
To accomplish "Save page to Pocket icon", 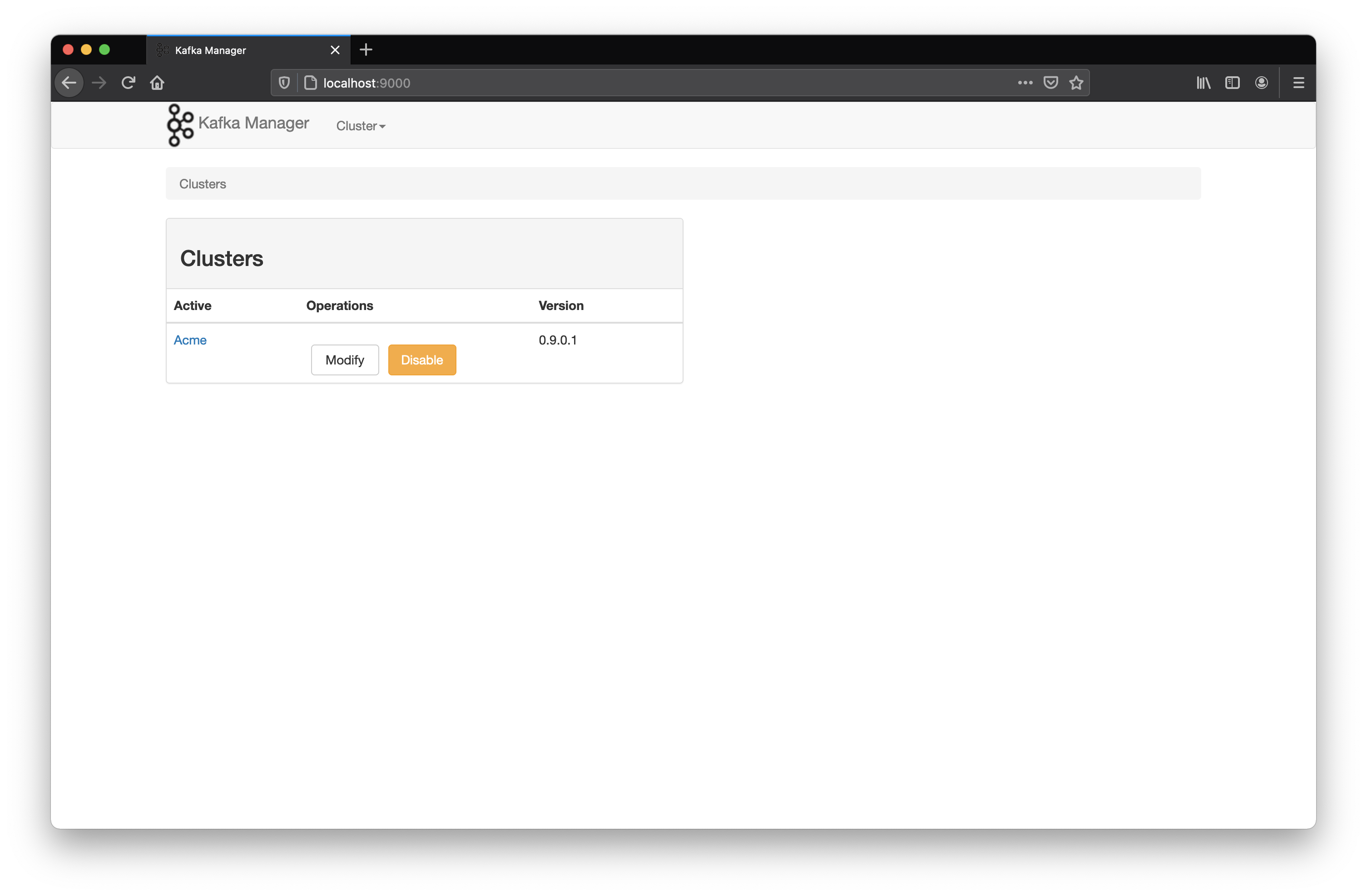I will click(1050, 83).
